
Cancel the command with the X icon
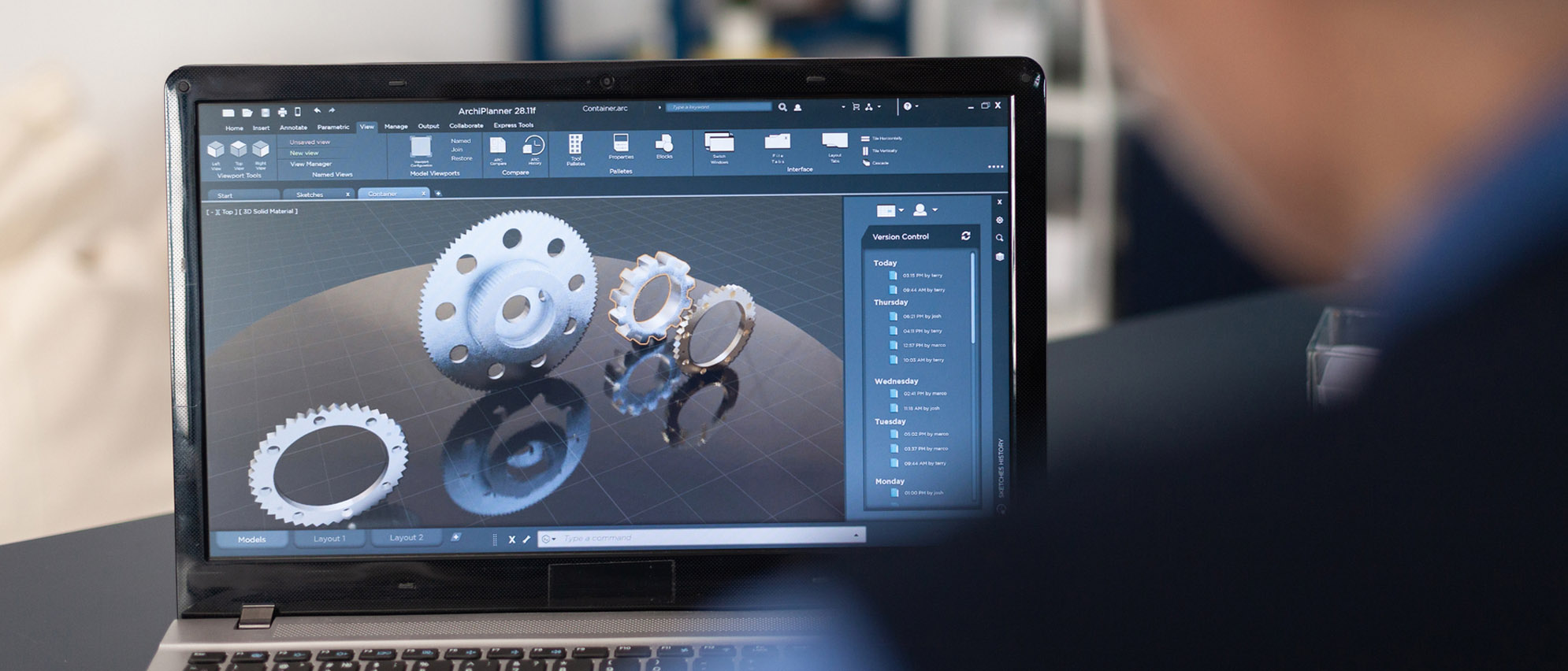511,539
